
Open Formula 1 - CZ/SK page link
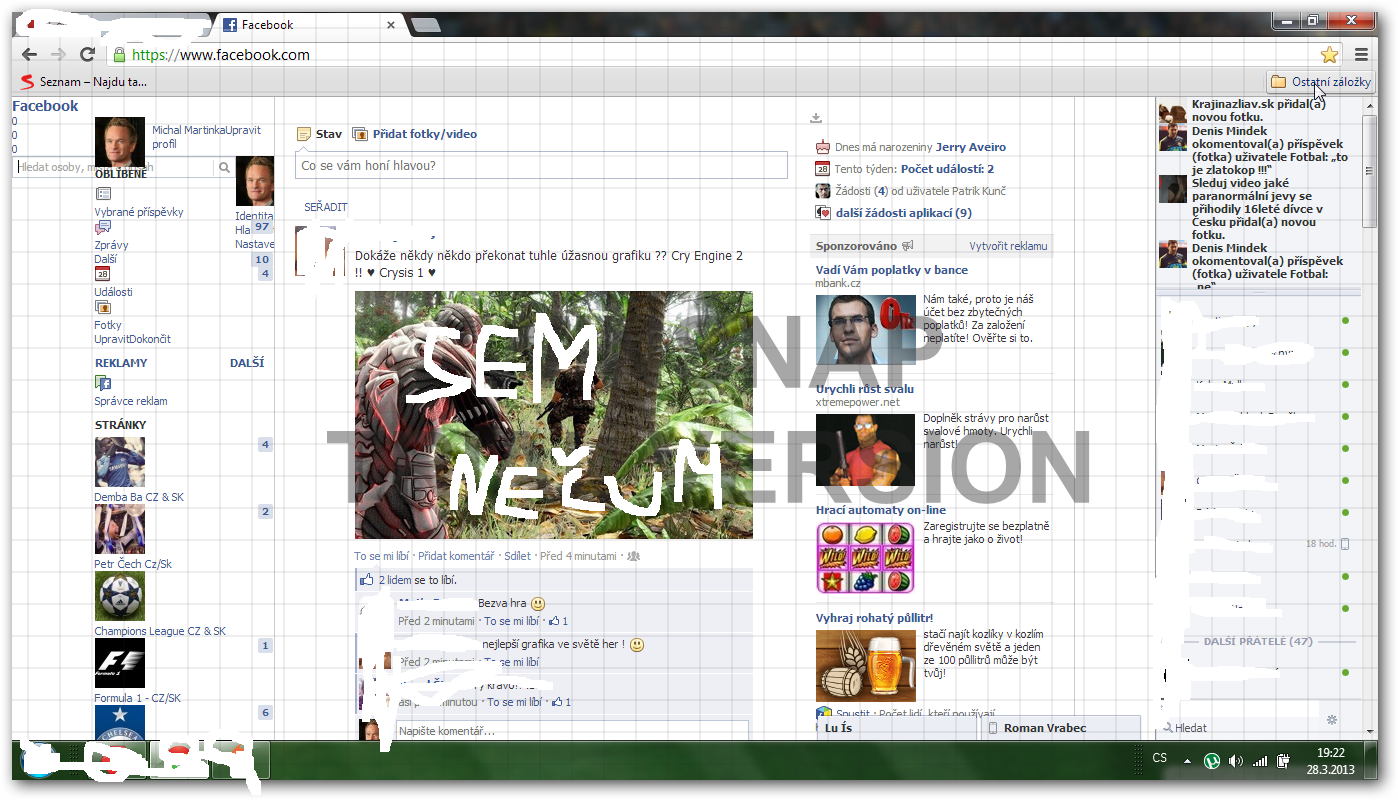137,698
